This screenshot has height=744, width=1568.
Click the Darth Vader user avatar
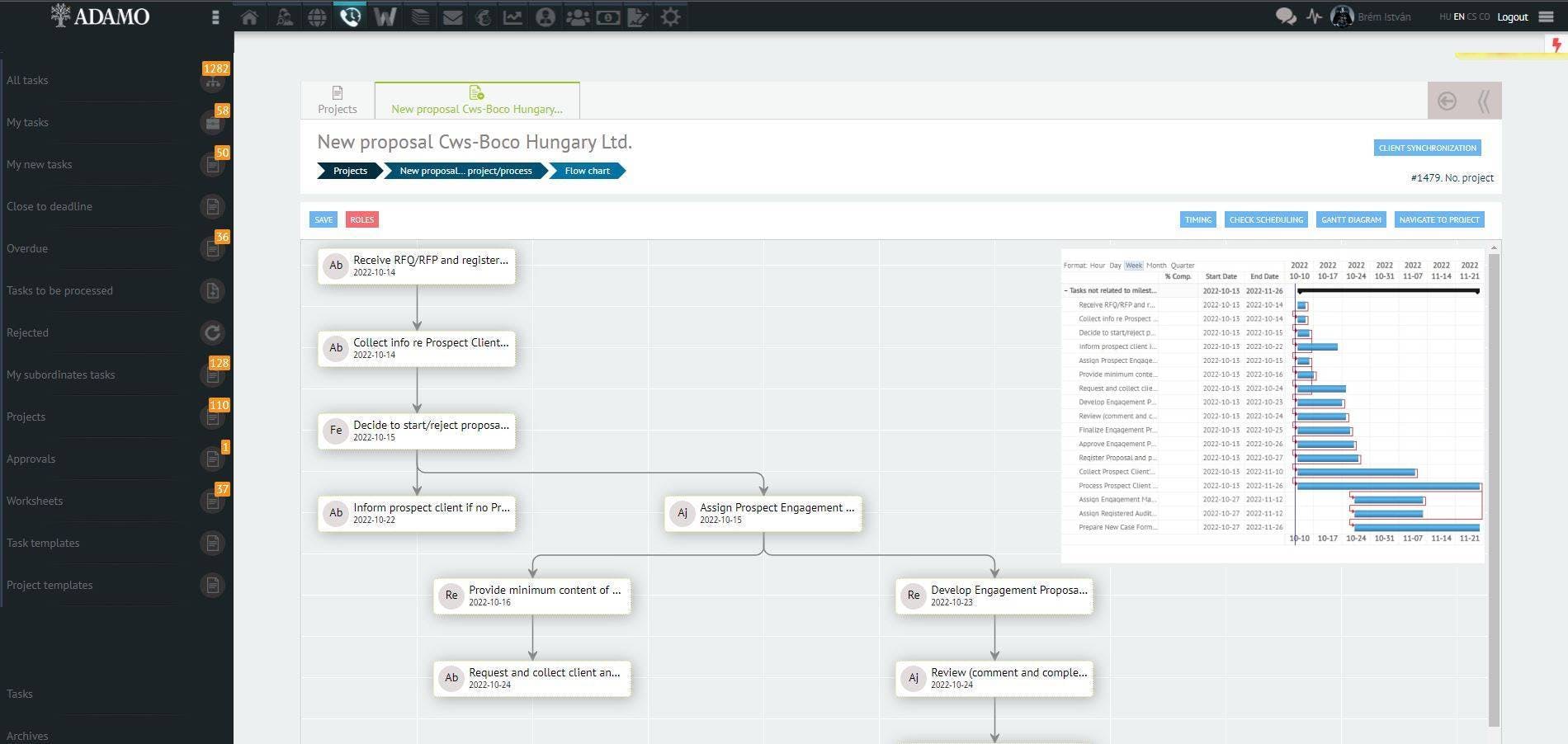tap(1342, 16)
